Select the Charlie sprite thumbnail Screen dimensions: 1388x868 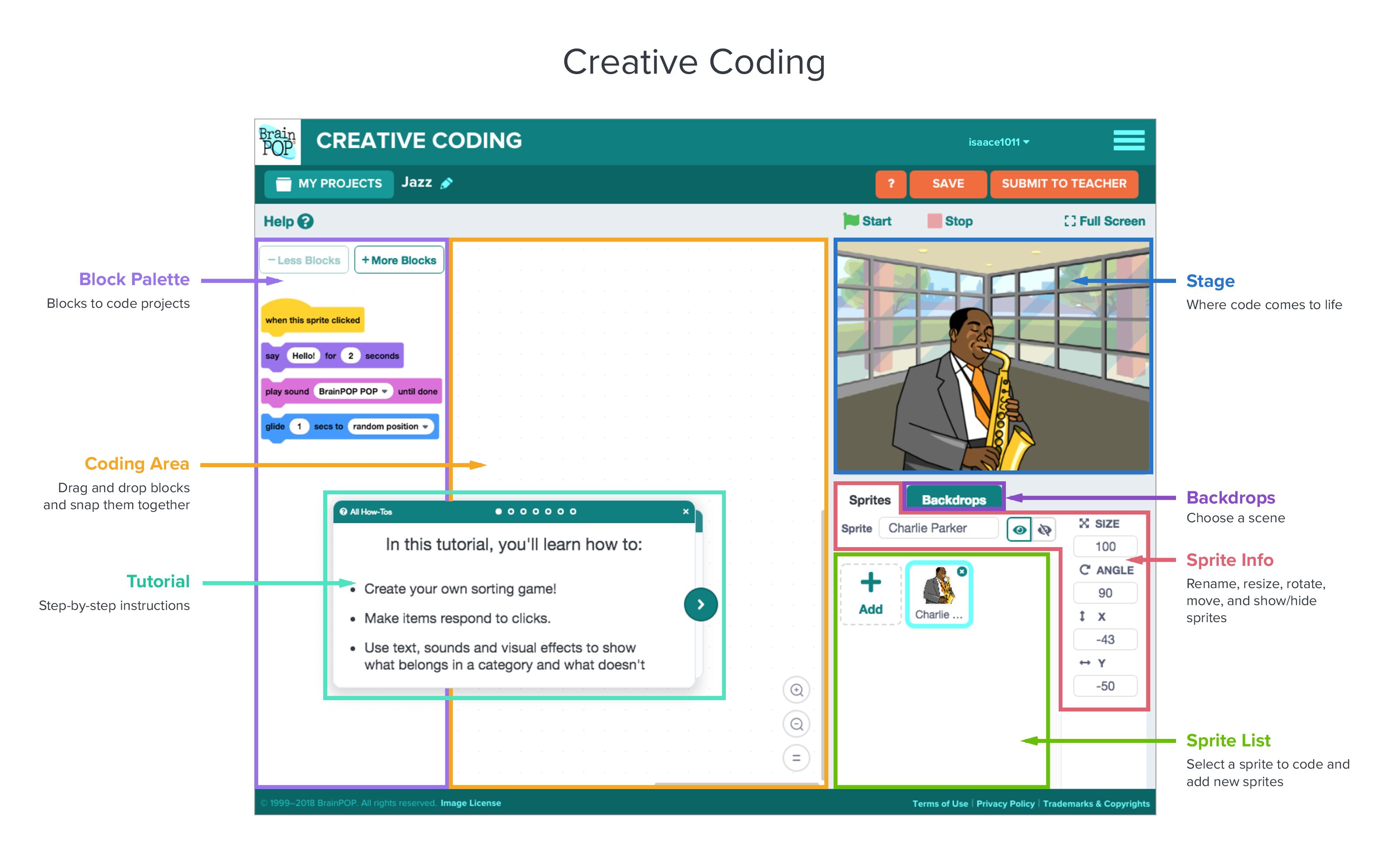tap(939, 594)
